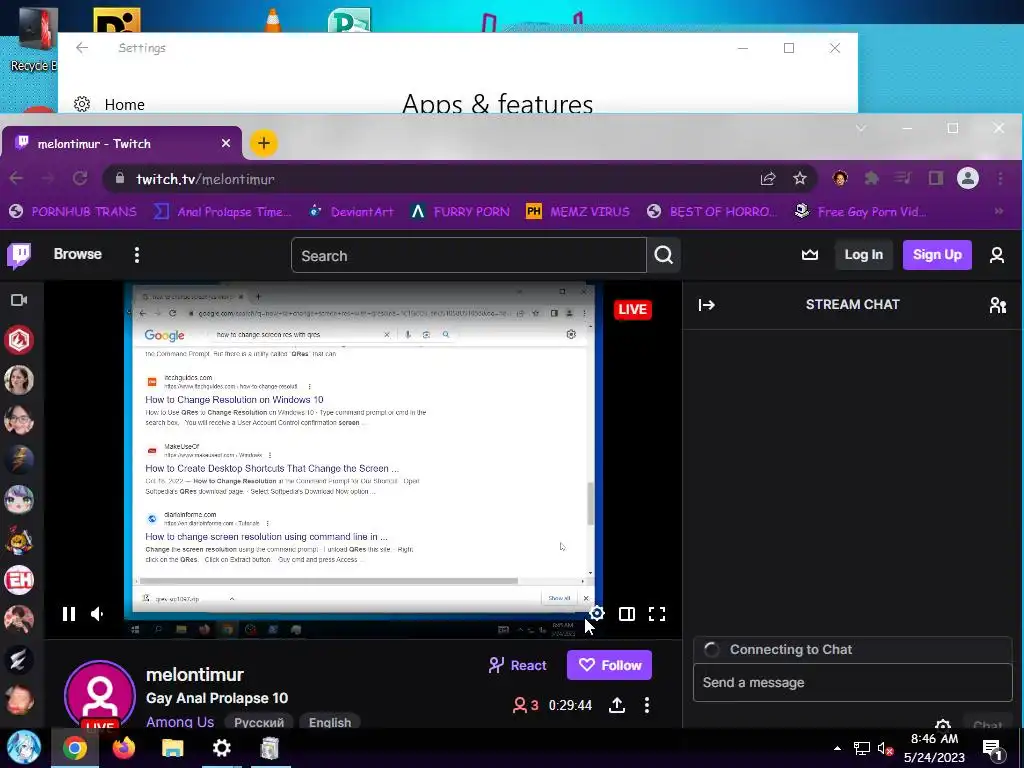Open the Prime loot crown icon
Viewport: 1024px width, 768px height.
810,255
